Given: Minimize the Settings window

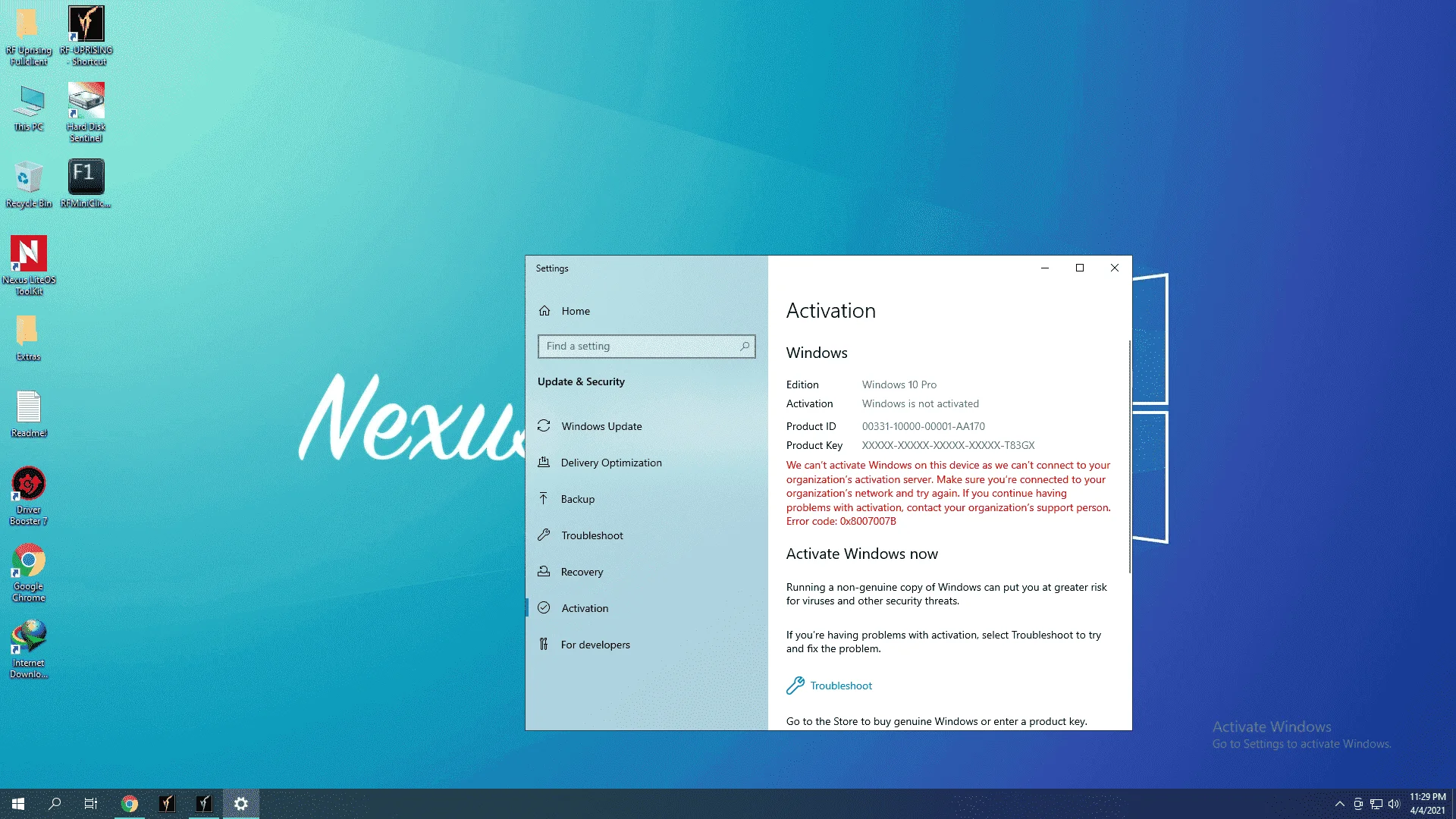Looking at the screenshot, I should pyautogui.click(x=1045, y=268).
